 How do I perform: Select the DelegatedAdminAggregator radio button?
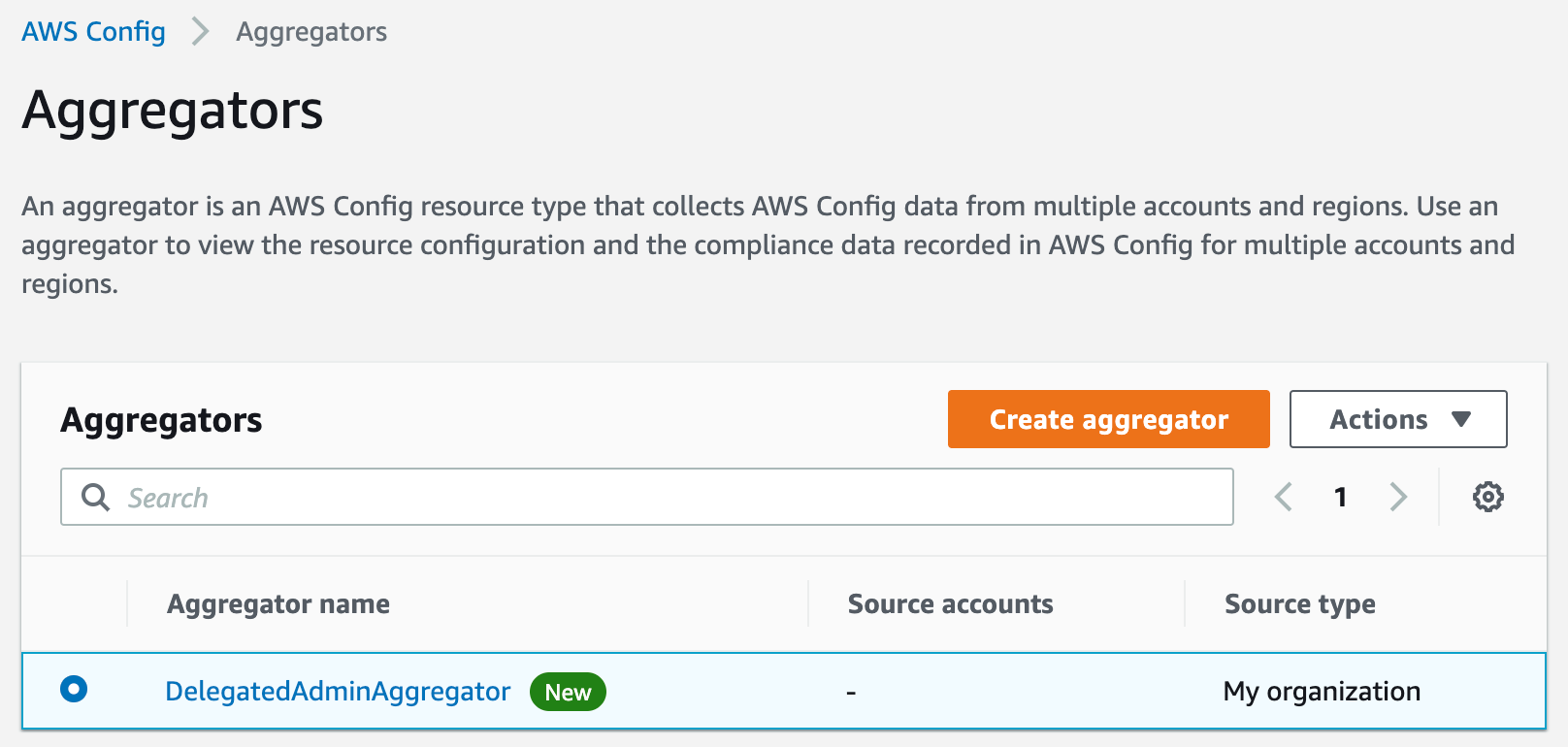(74, 690)
